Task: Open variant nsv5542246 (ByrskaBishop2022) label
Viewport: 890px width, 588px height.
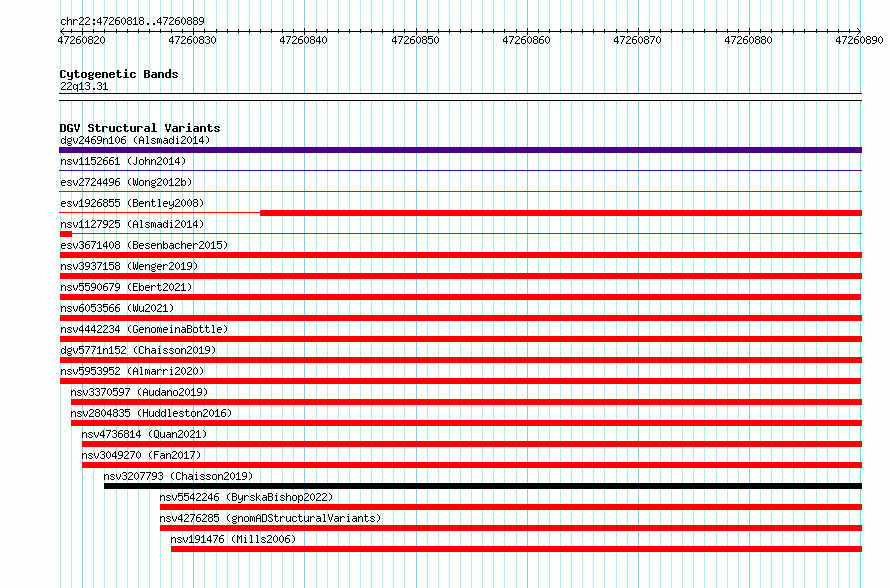Action: (x=246, y=497)
